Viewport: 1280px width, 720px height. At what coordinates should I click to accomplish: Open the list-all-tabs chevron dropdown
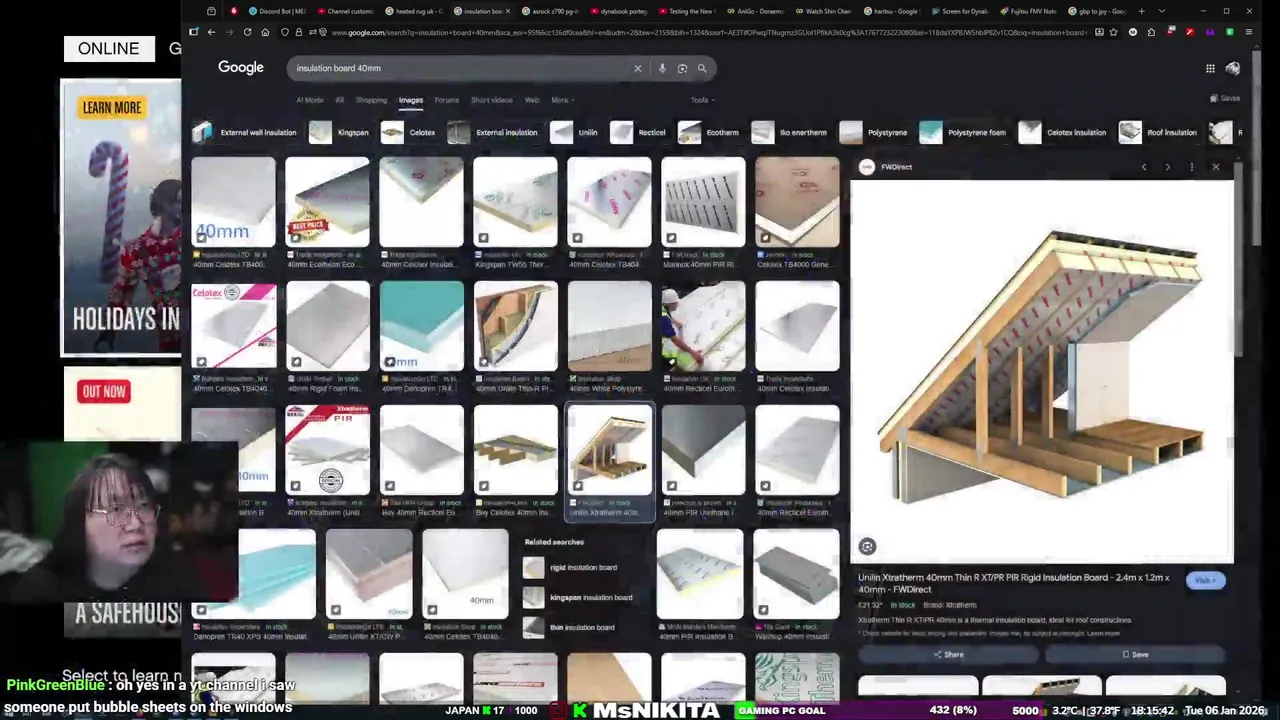click(x=1161, y=11)
